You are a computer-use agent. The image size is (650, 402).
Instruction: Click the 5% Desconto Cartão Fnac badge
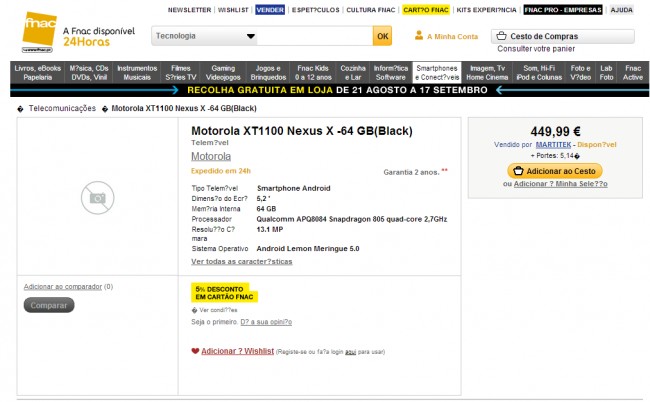[x=224, y=293]
